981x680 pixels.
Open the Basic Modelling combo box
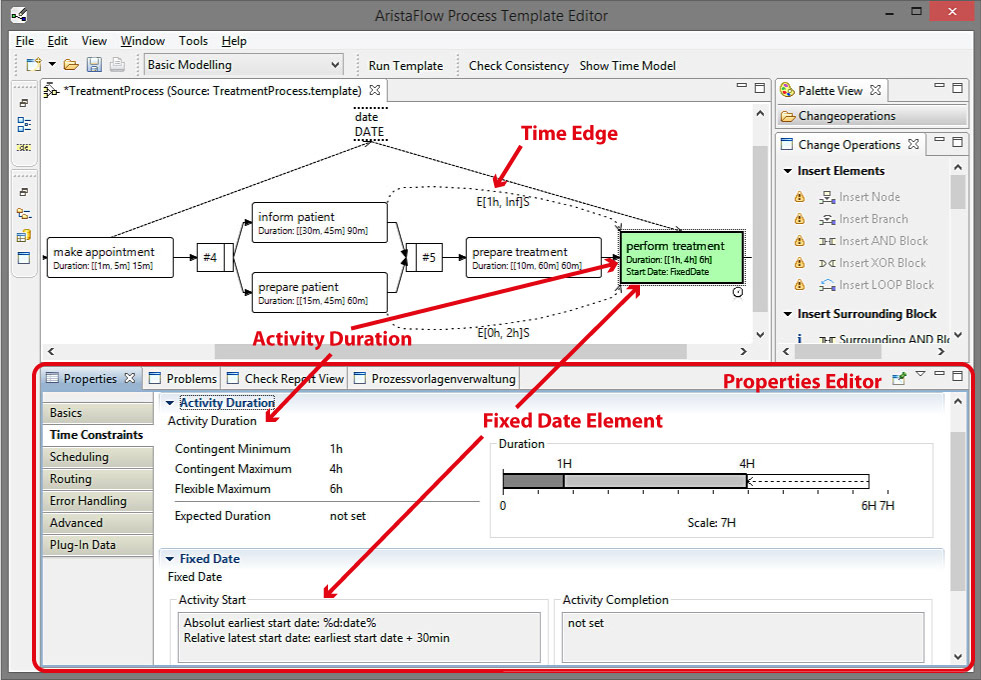243,65
